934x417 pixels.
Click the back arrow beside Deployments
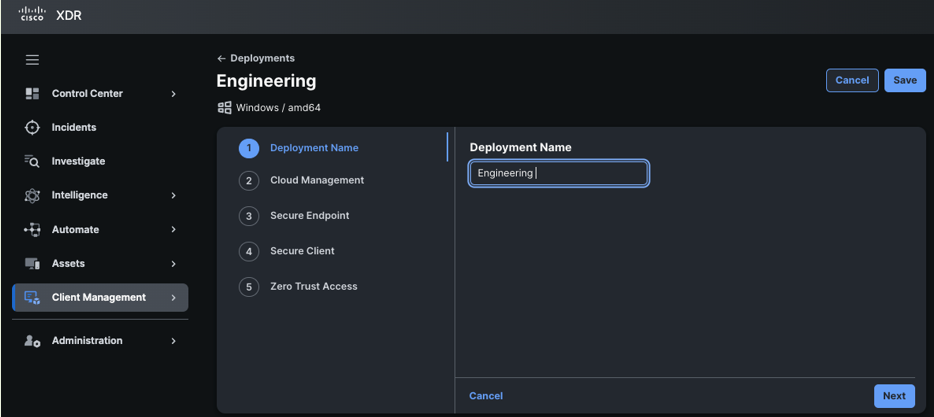[222, 58]
